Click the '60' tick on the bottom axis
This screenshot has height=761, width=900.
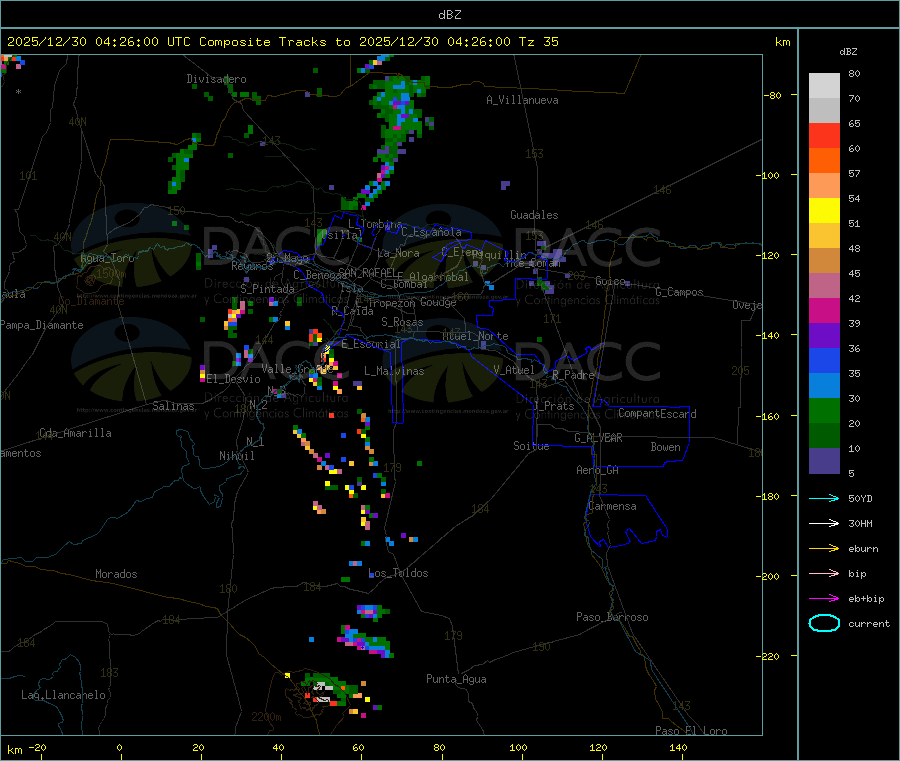(x=358, y=747)
